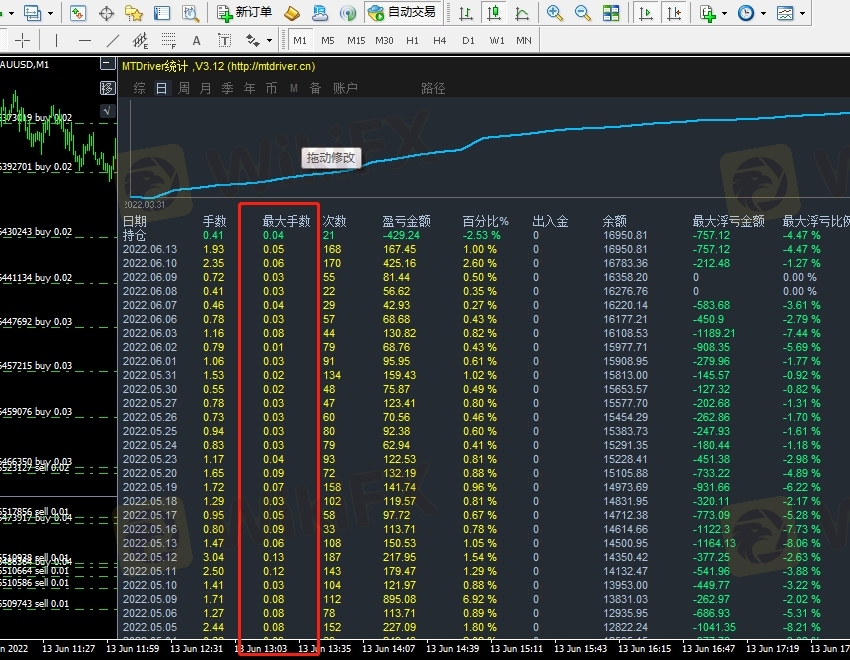Open the Market Watch panel icon
Image resolution: width=850 pixels, height=660 pixels.
click(78, 13)
